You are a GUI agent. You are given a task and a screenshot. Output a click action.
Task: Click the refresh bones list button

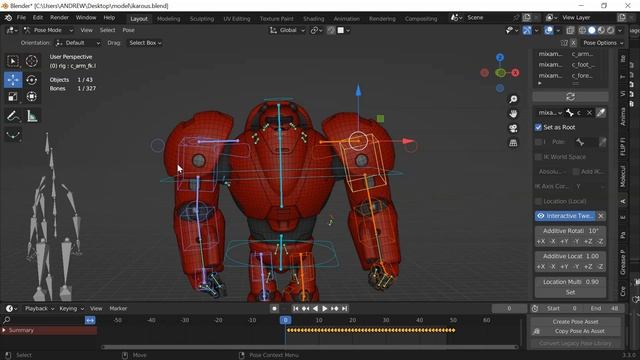click(x=570, y=97)
